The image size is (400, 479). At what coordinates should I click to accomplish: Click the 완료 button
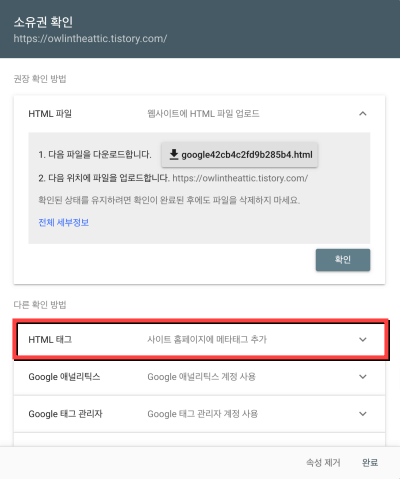tap(370, 462)
